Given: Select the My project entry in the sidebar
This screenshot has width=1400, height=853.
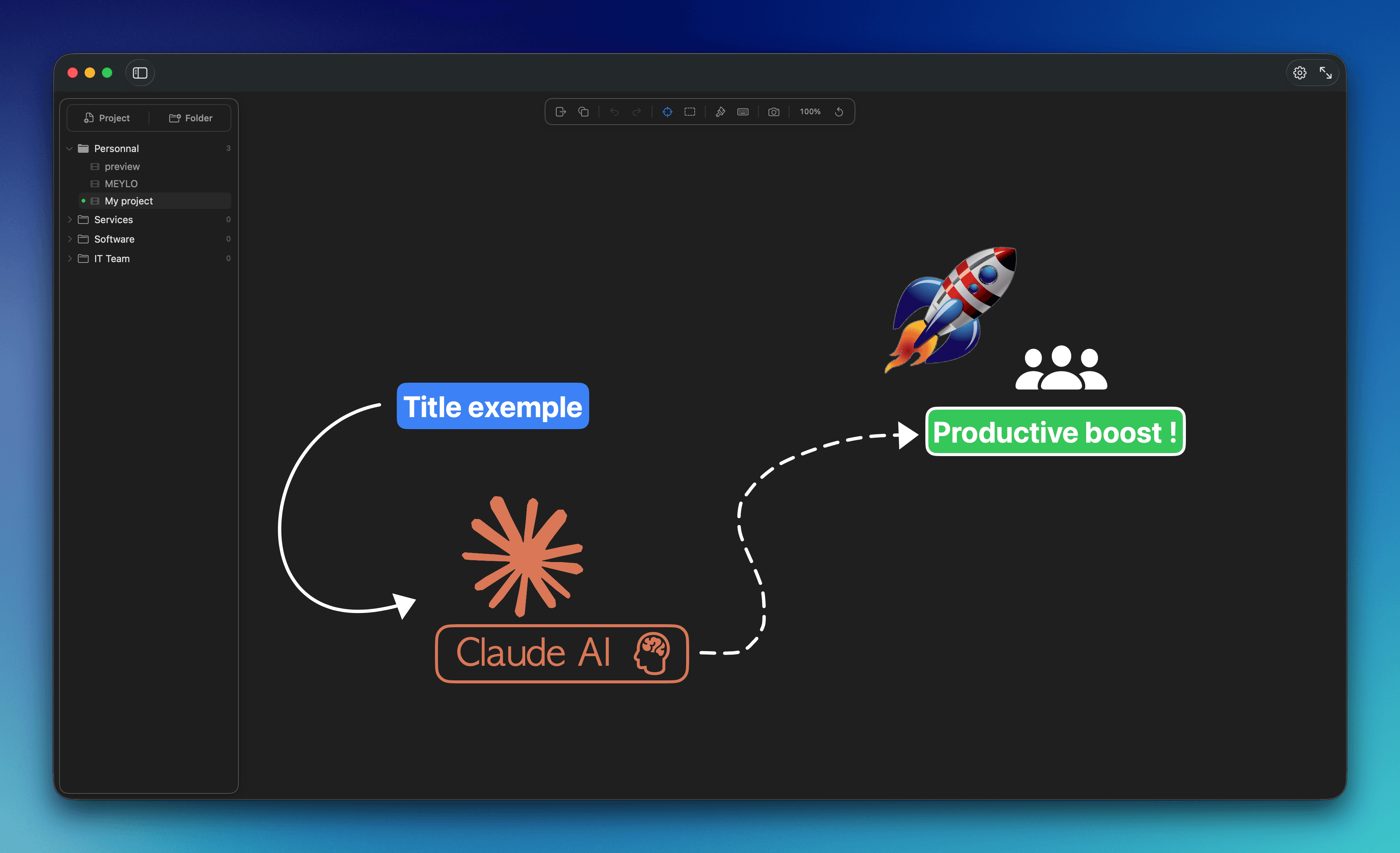Looking at the screenshot, I should coord(155,201).
